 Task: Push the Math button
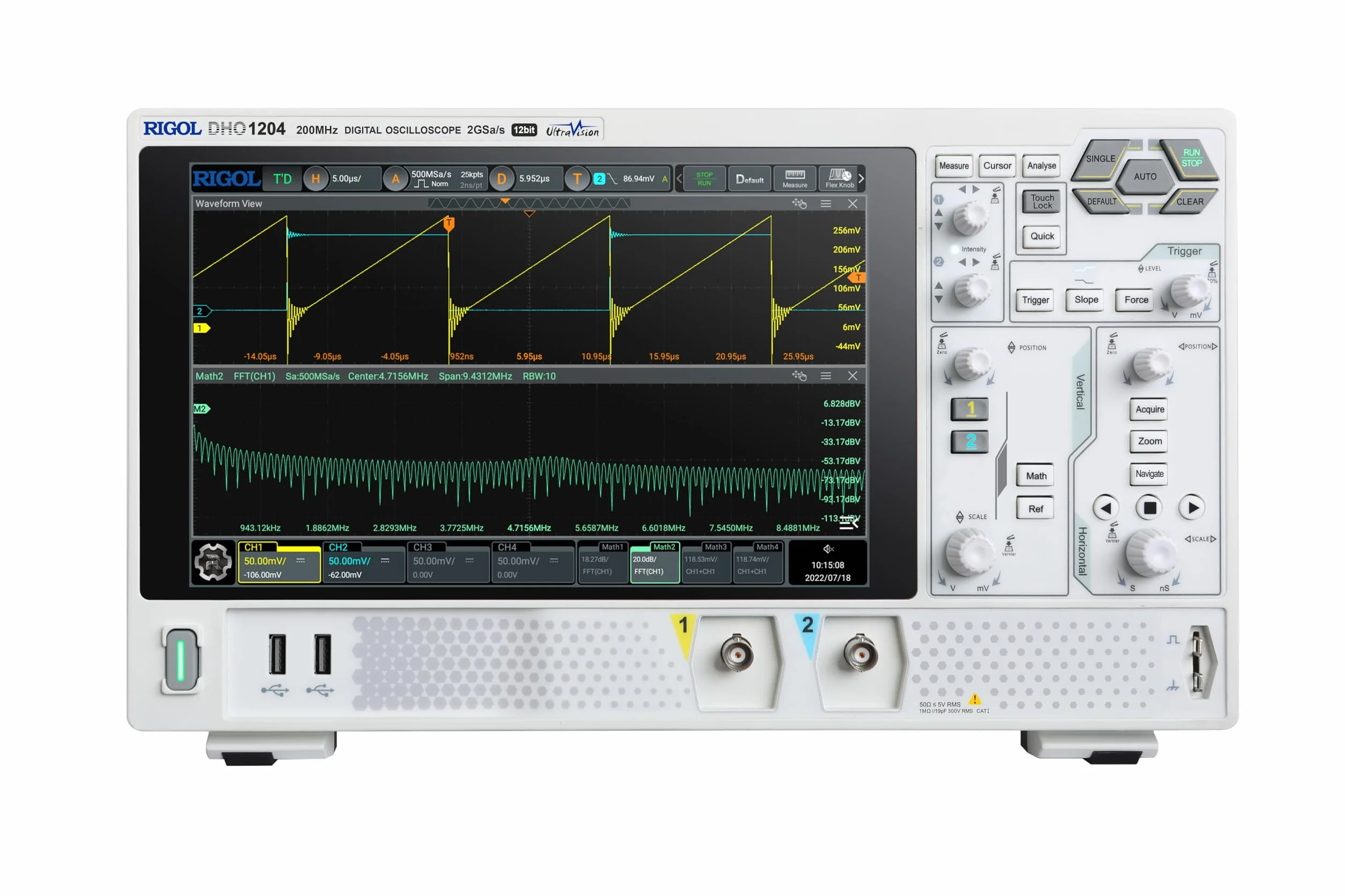1035,476
